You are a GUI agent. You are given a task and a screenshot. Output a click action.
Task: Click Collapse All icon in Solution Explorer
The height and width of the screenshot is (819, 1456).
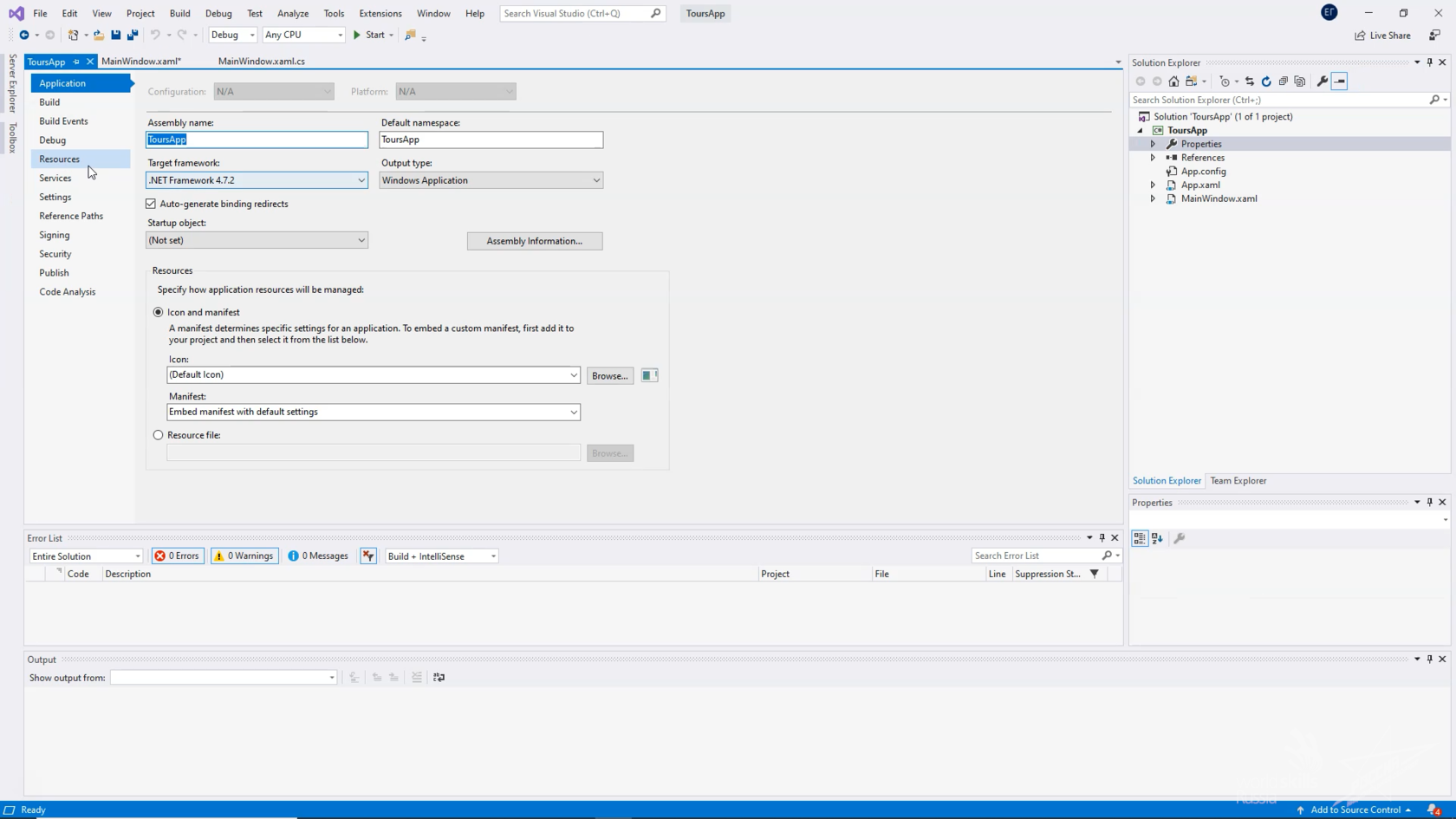(1284, 81)
